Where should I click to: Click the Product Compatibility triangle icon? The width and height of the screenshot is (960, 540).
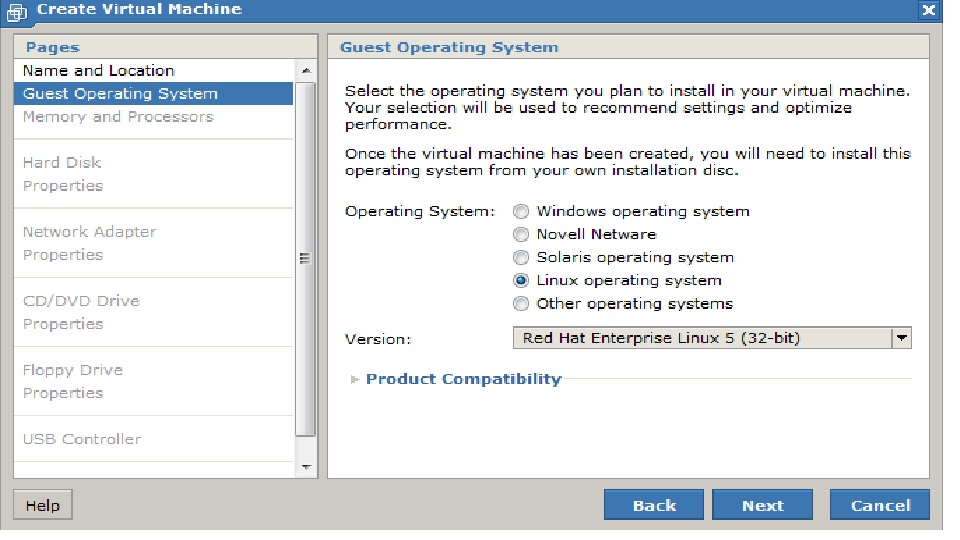pyautogui.click(x=355, y=380)
